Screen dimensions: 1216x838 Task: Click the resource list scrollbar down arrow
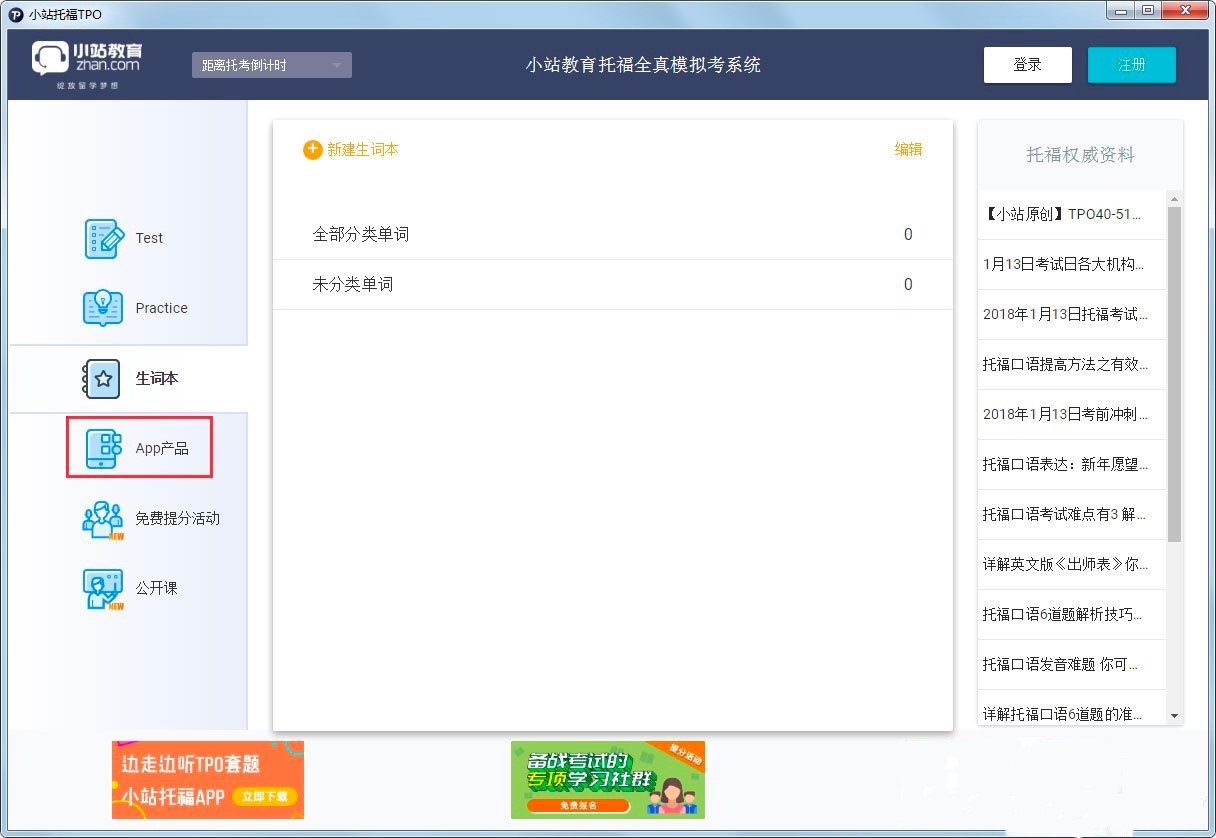tap(1174, 716)
